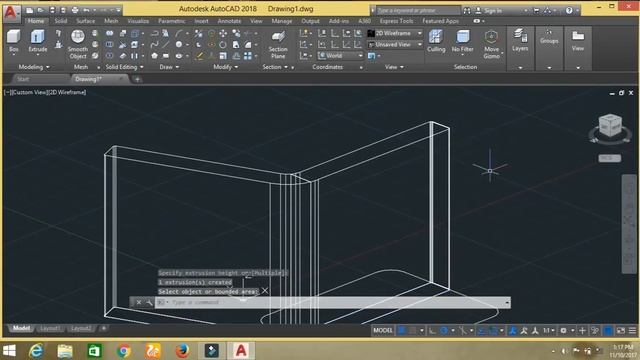Viewport: 640px width, 360px height.
Task: Open the View panel button with folder icon
Action: pos(578,40)
